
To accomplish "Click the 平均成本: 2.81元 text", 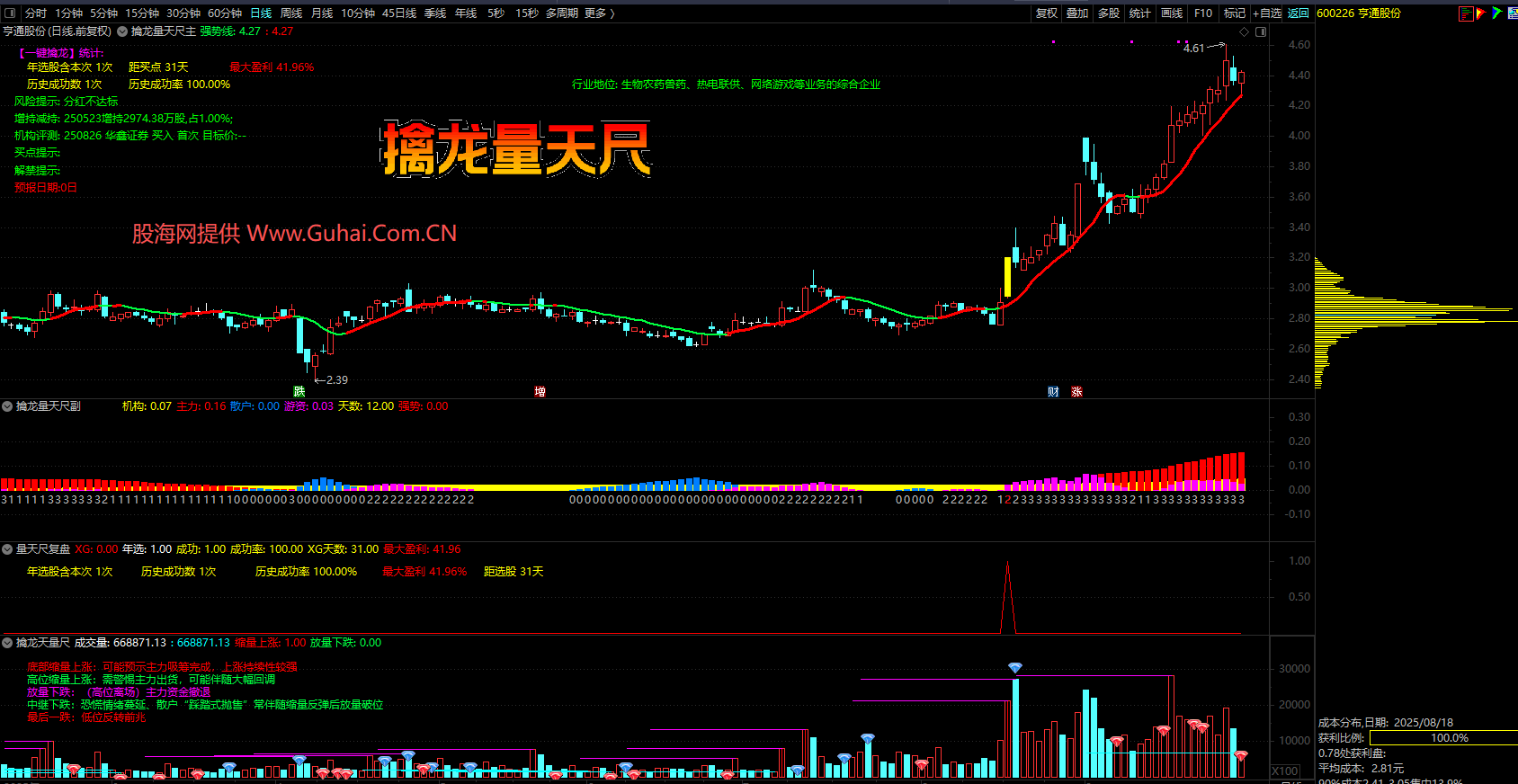I will [1361, 769].
